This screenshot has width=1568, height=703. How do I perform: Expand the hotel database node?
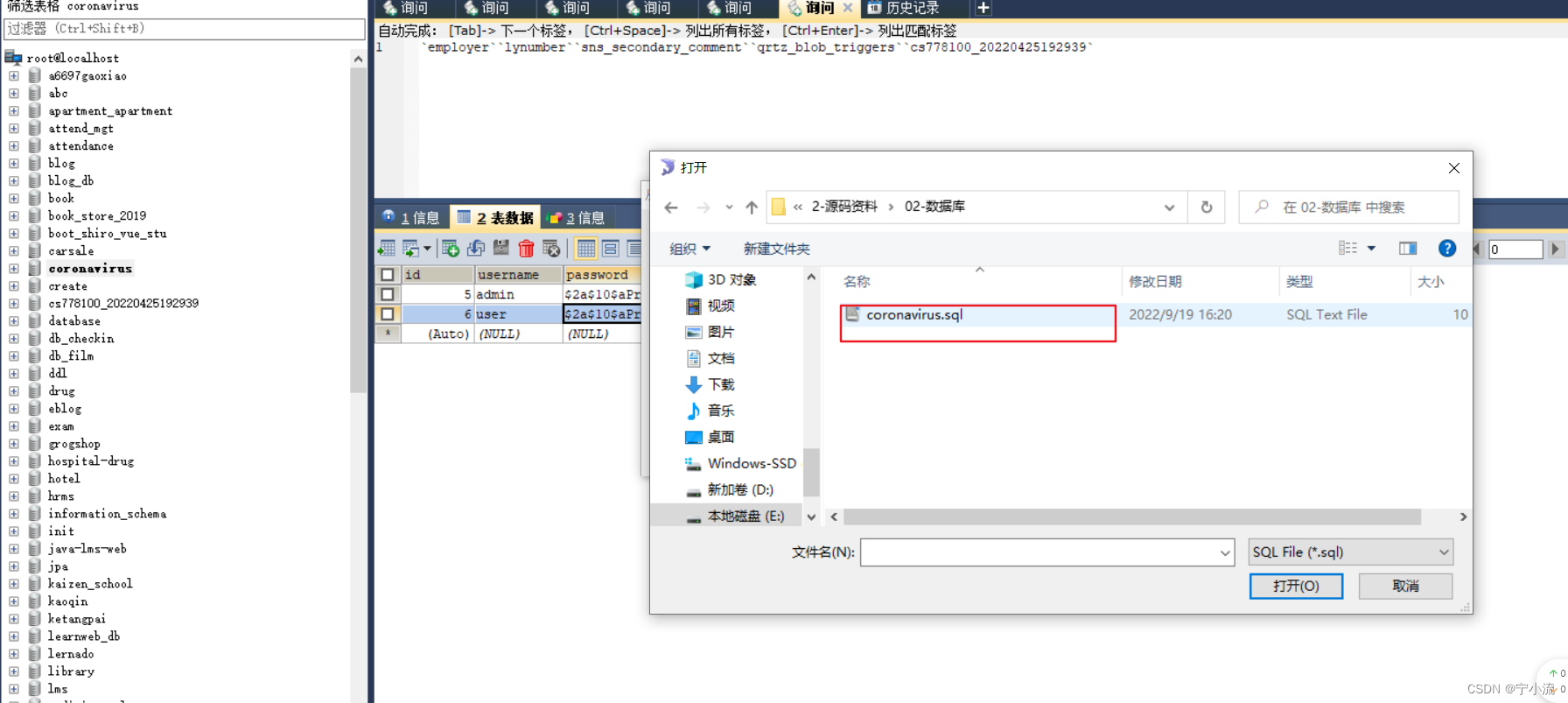(x=14, y=479)
